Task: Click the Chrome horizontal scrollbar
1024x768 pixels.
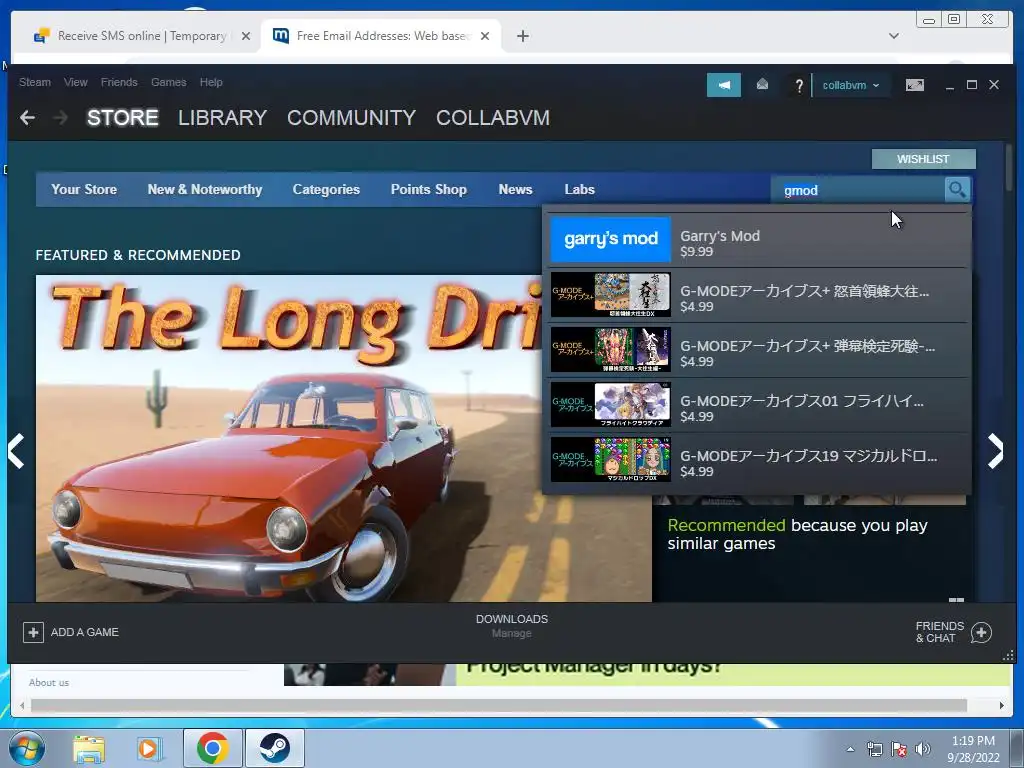Action: tap(499, 705)
